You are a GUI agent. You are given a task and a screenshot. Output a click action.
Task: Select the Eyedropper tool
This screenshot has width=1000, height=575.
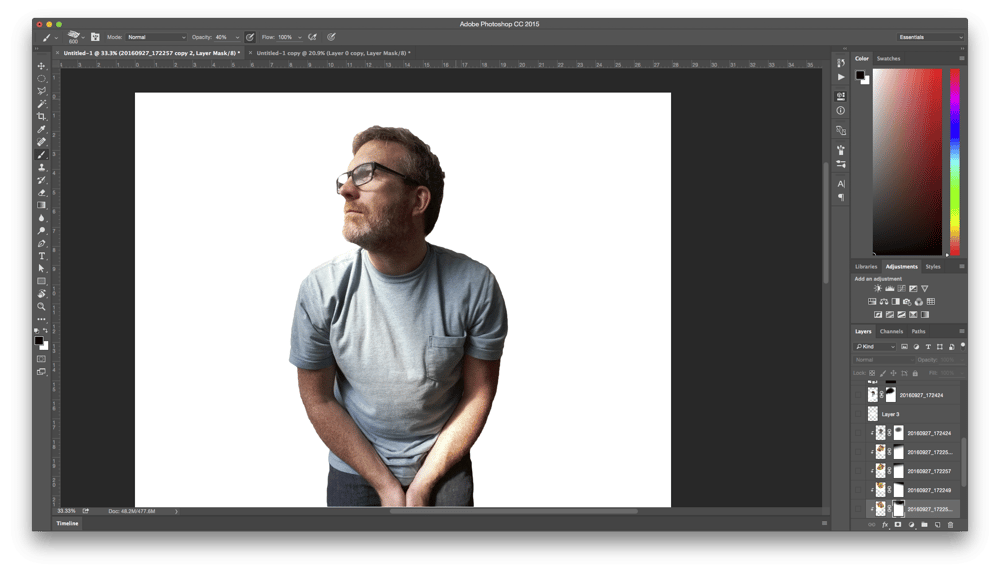41,129
